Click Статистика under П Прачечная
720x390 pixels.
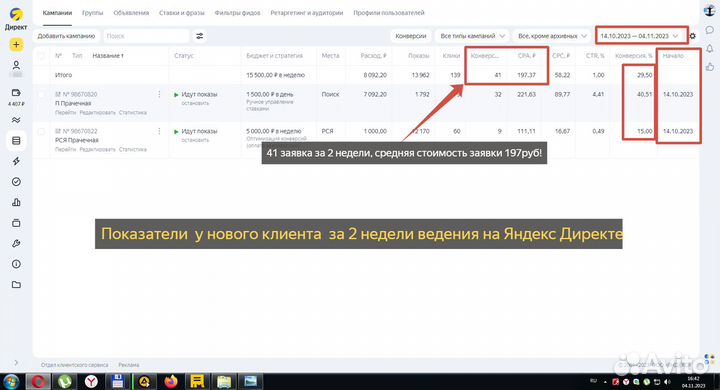(x=133, y=112)
